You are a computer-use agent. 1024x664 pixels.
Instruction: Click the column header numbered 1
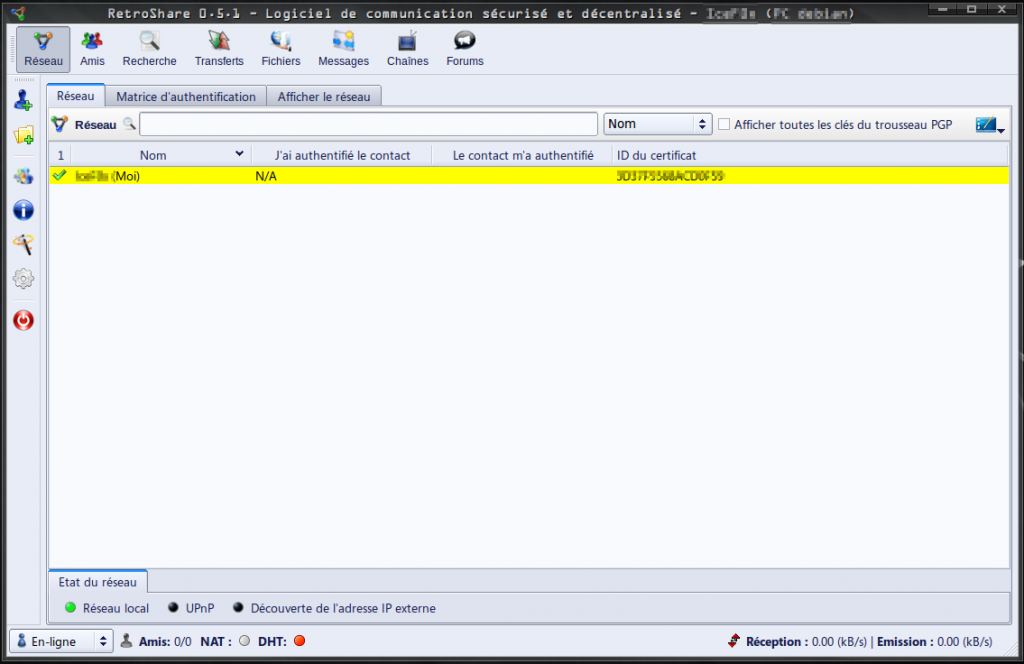click(61, 155)
